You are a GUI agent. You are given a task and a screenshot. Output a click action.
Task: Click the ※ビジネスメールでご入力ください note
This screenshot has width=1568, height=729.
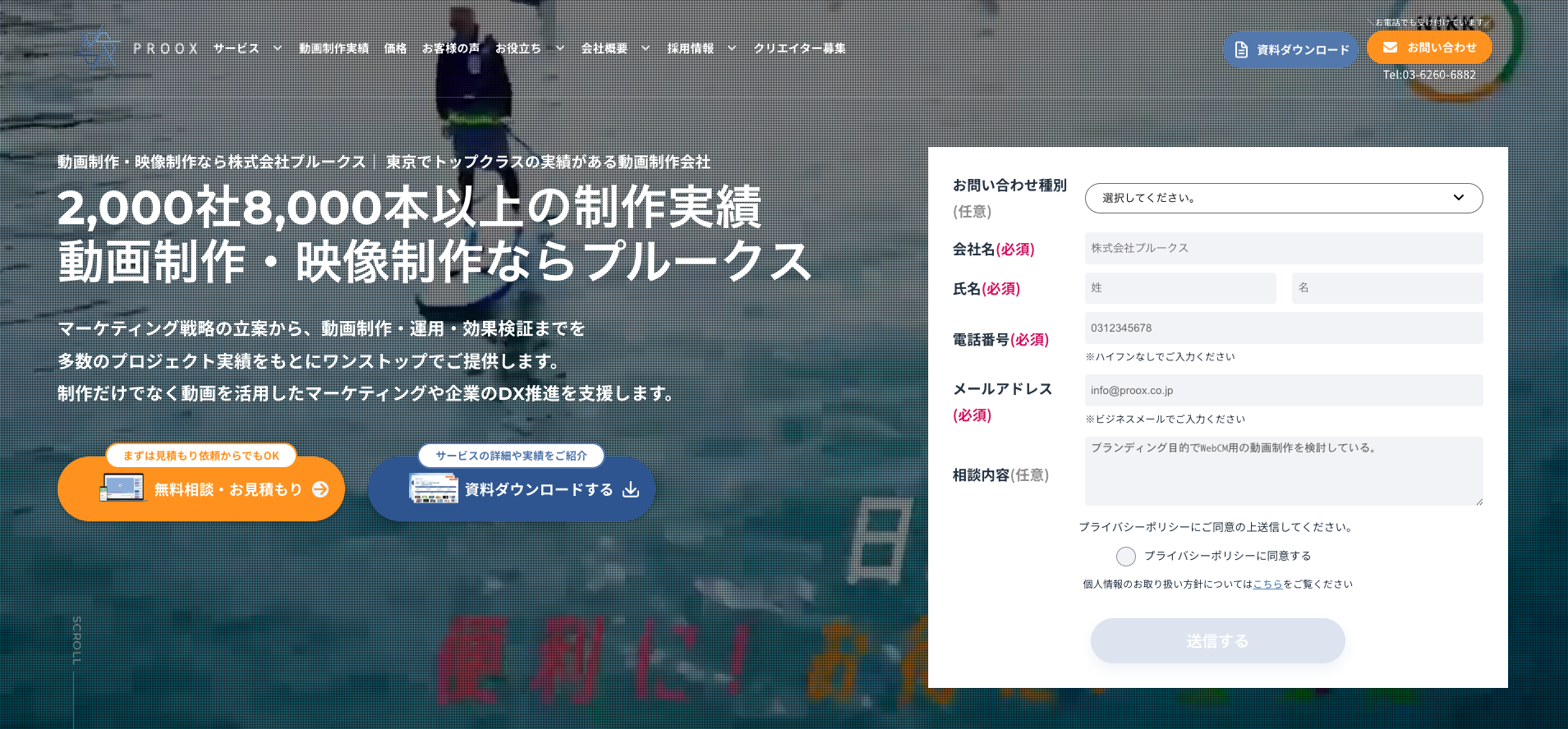(x=1165, y=420)
